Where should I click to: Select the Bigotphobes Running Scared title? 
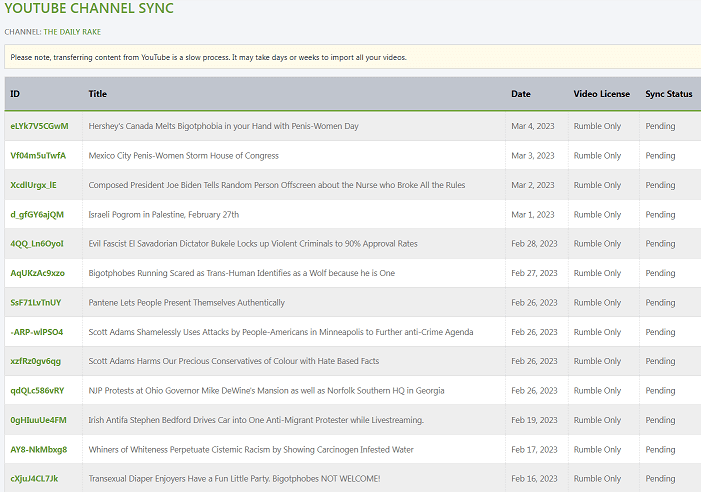pos(241,273)
